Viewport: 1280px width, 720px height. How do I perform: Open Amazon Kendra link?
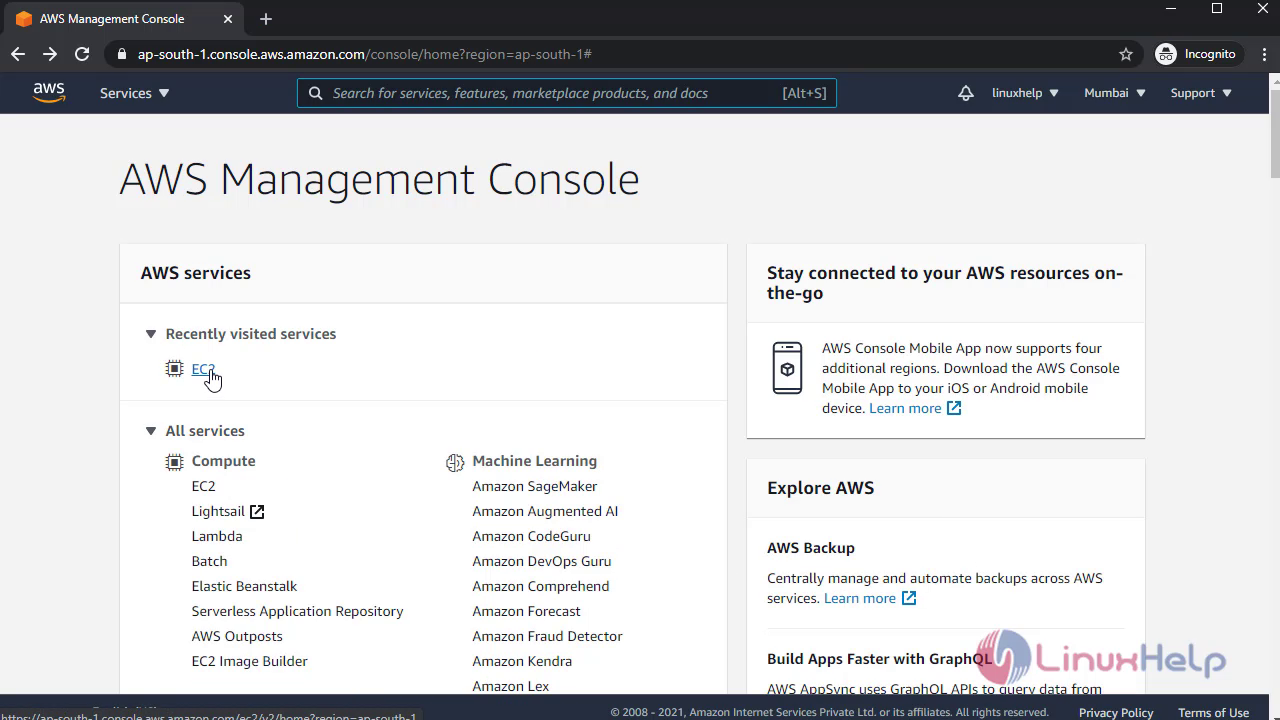click(x=522, y=661)
